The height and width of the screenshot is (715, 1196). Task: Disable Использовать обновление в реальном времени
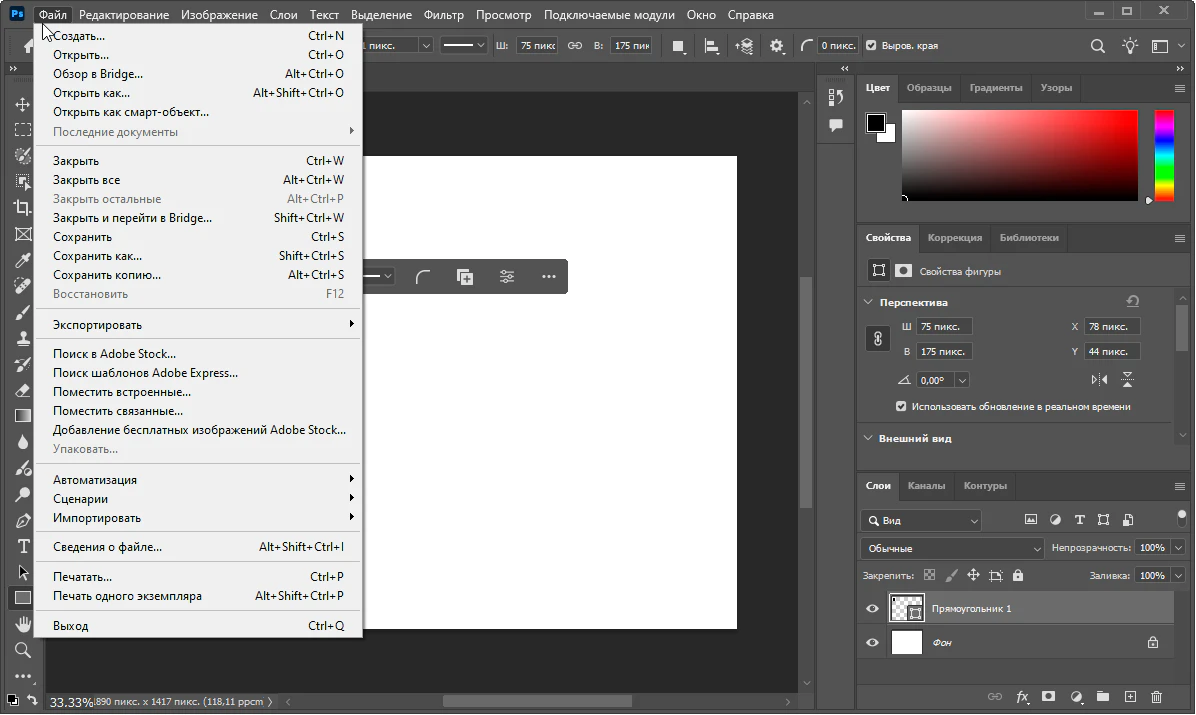[901, 407]
